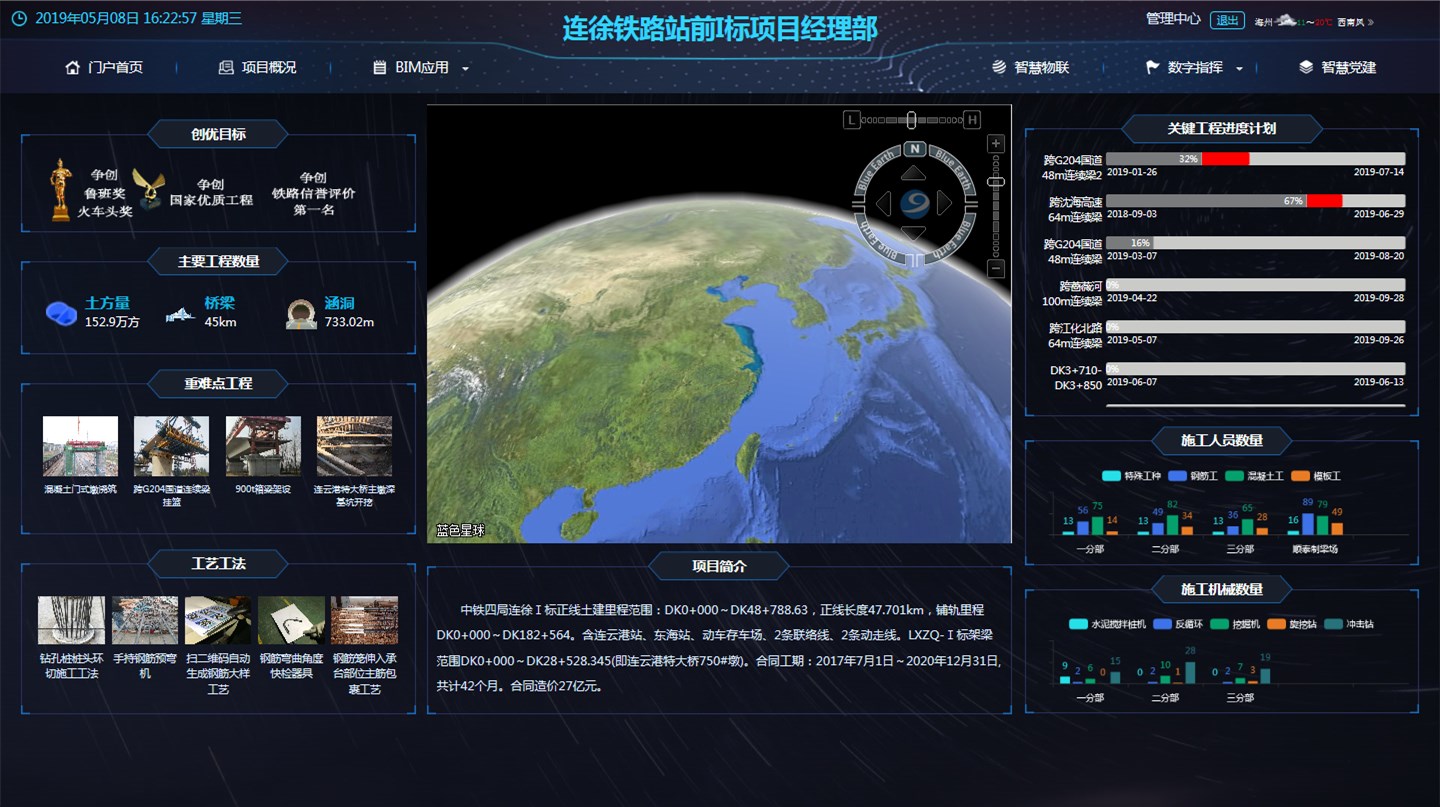Open the 900t箱梁架设 thumbnail

[263, 446]
